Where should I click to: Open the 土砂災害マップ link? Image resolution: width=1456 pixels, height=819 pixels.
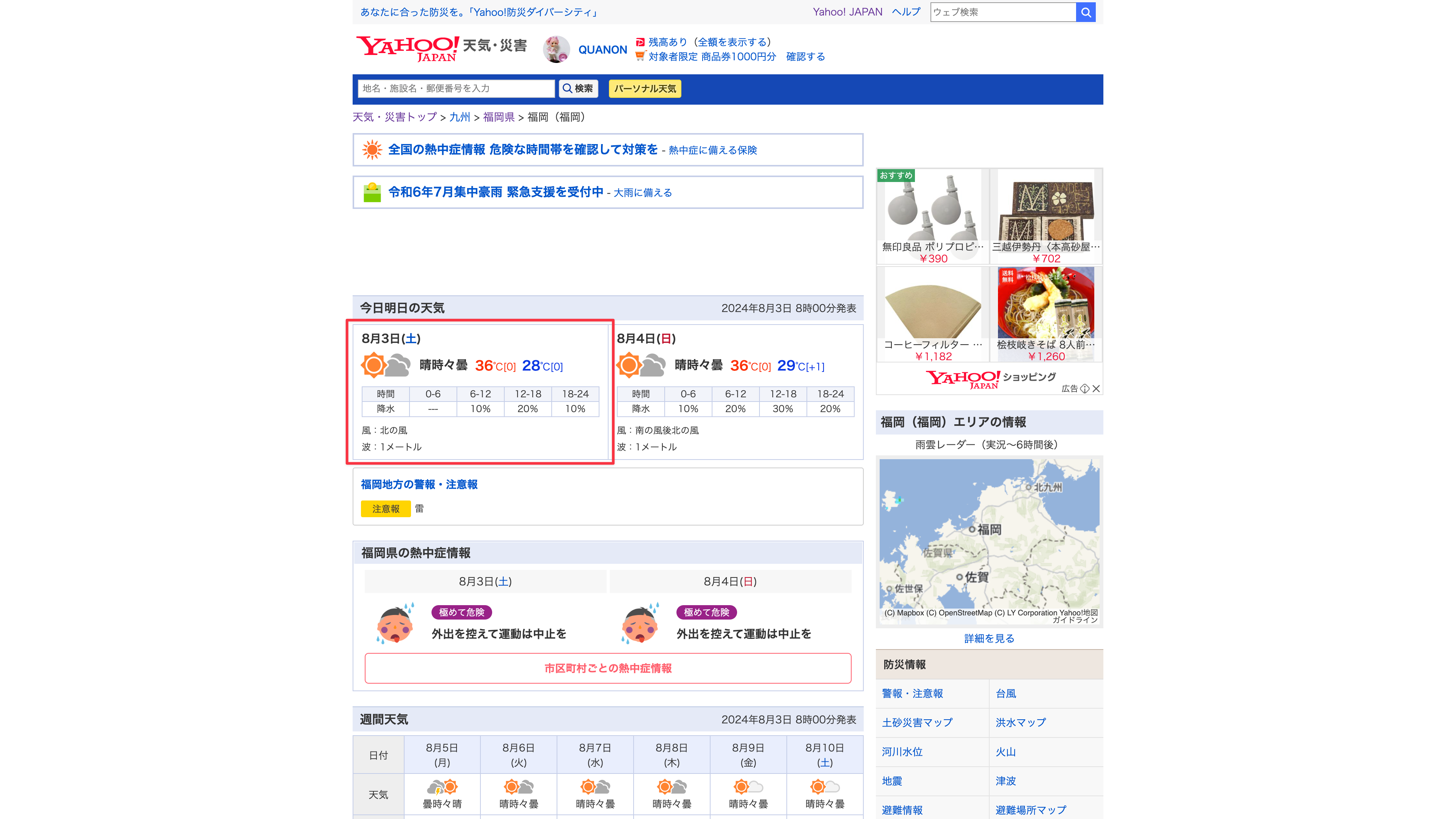point(916,722)
